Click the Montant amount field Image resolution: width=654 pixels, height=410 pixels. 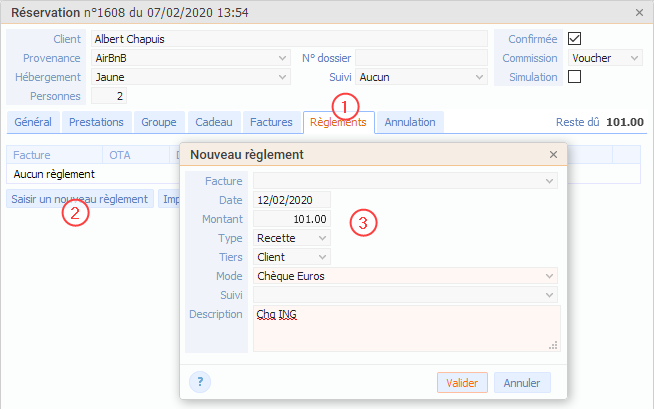point(292,219)
